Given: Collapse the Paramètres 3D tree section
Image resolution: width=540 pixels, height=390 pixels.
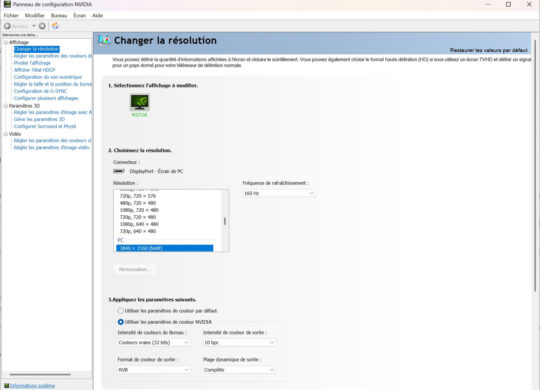Looking at the screenshot, I should click(x=6, y=106).
